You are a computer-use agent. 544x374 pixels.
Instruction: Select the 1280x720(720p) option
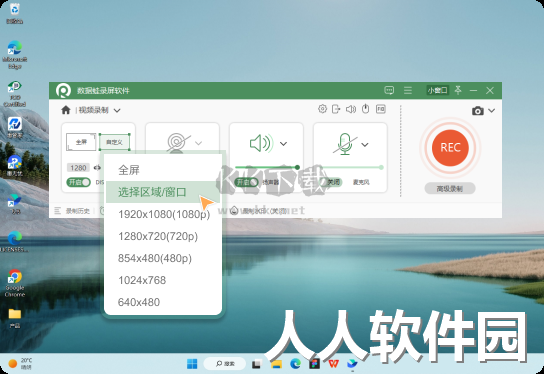(x=163, y=236)
